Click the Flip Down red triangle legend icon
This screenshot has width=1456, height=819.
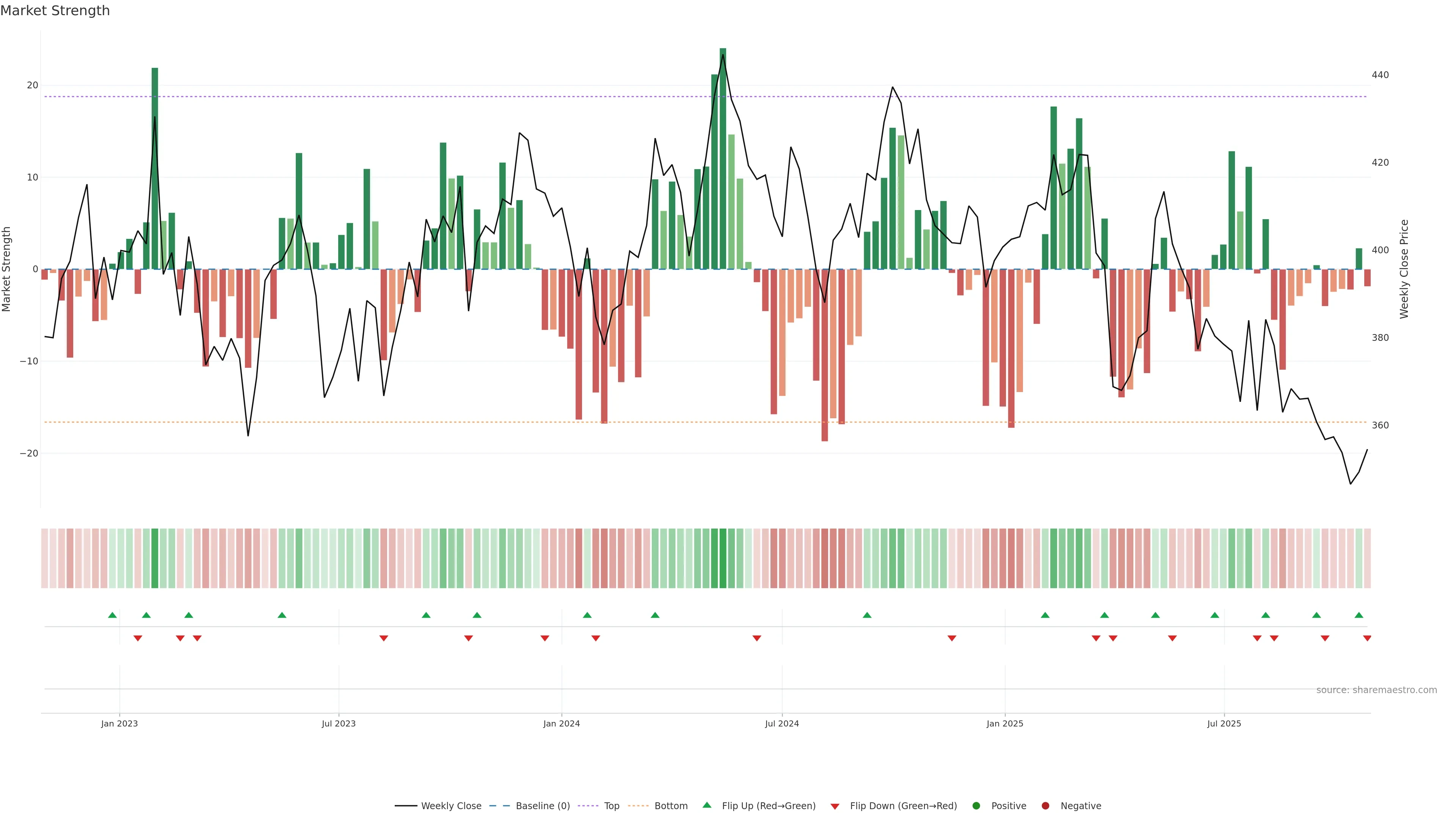pyautogui.click(x=835, y=806)
